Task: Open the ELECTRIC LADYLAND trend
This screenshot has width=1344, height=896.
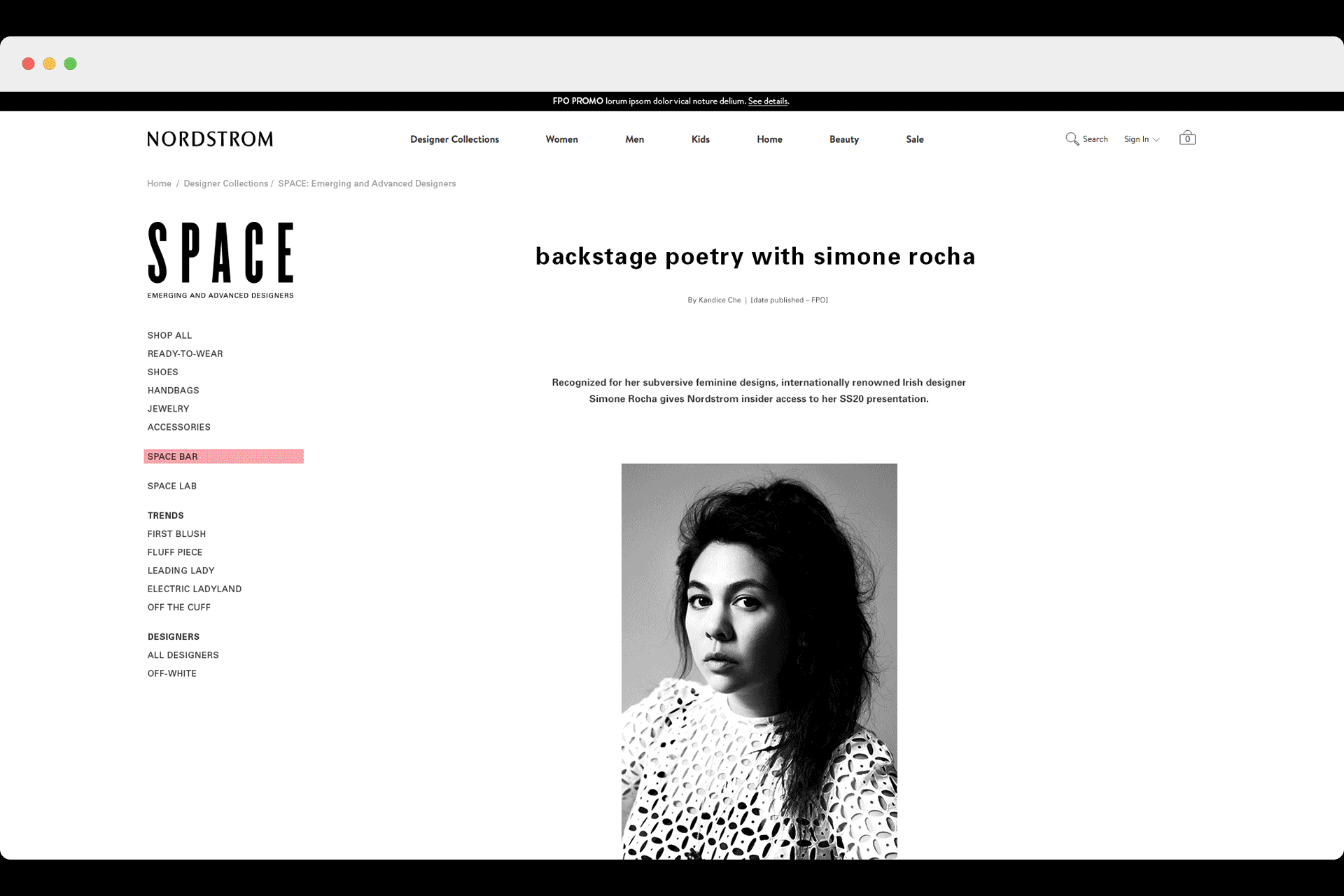Action: click(194, 589)
